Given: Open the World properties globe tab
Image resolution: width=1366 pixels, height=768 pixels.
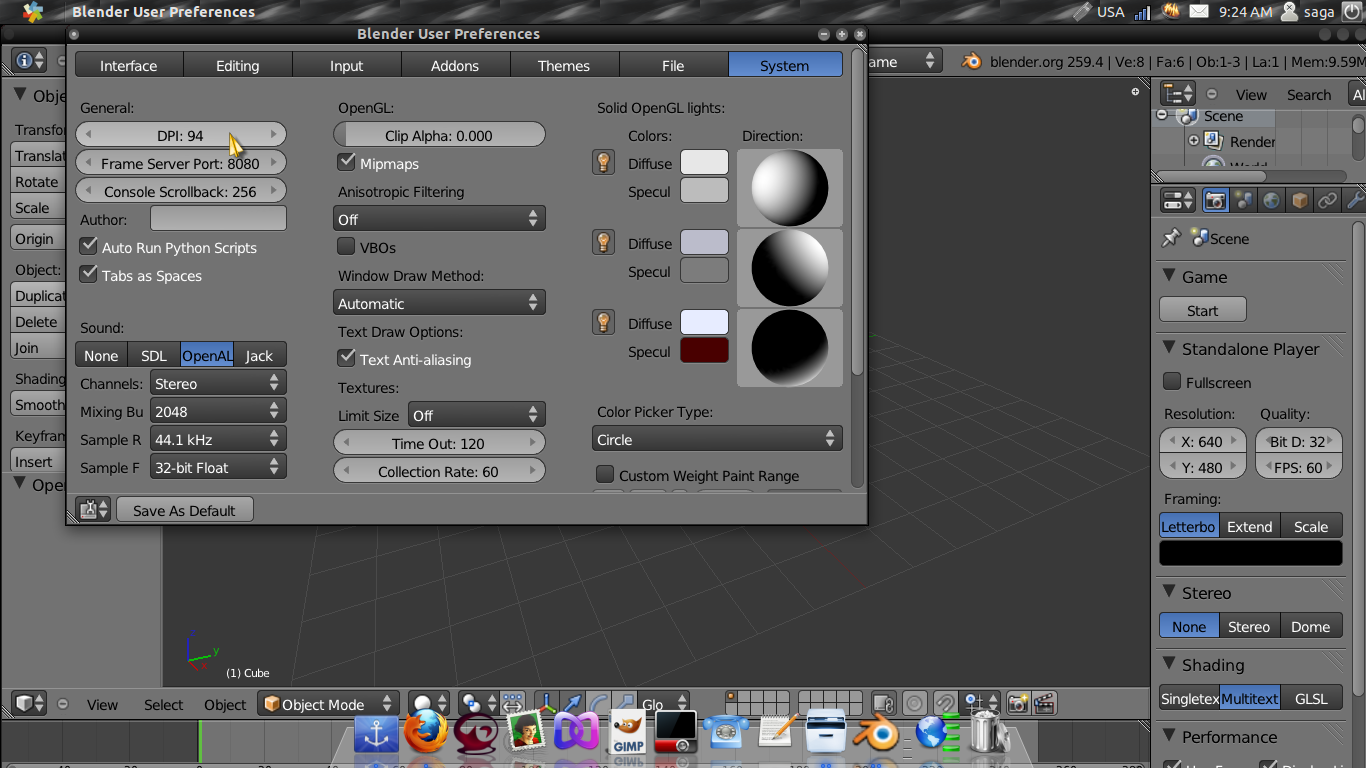Looking at the screenshot, I should pos(1271,200).
